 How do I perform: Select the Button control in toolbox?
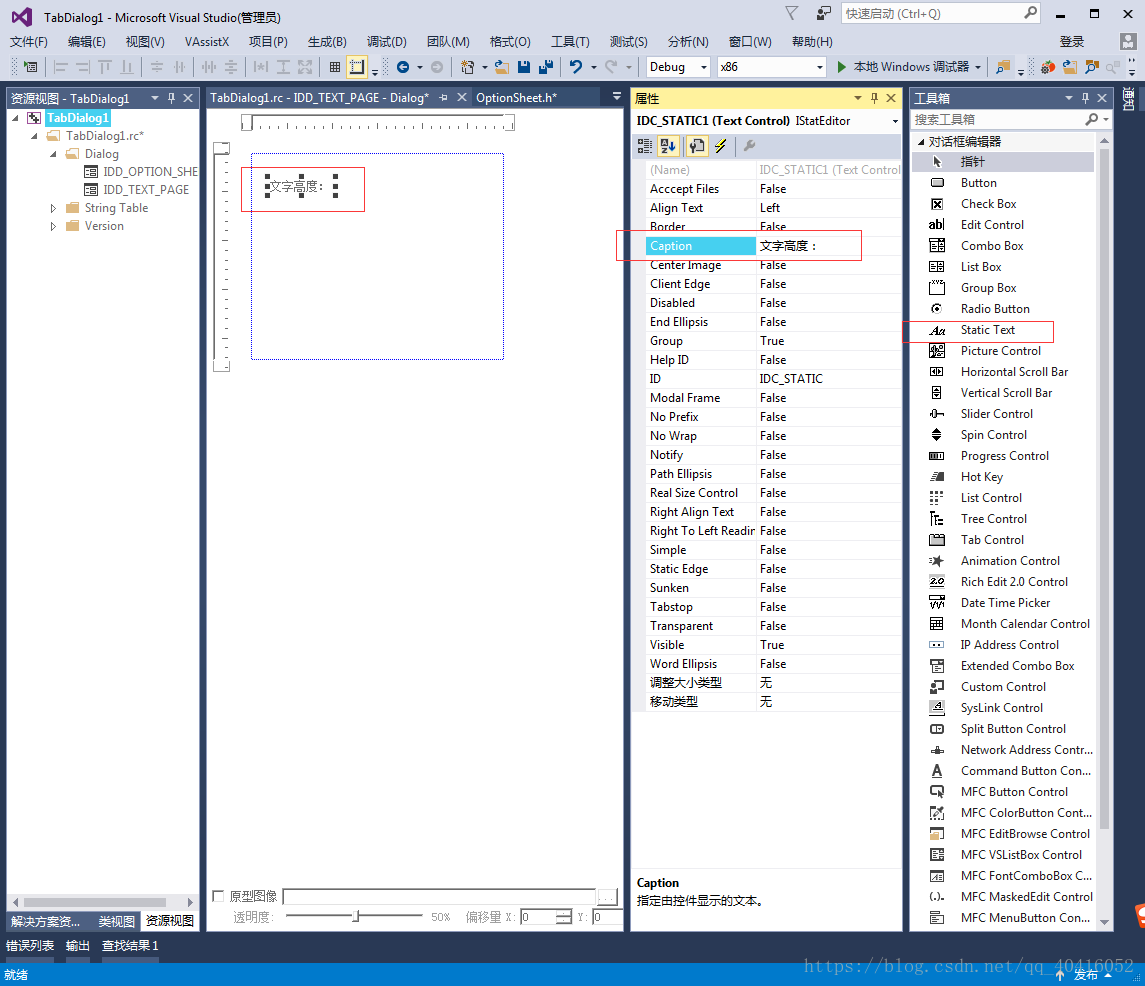pyautogui.click(x=979, y=183)
